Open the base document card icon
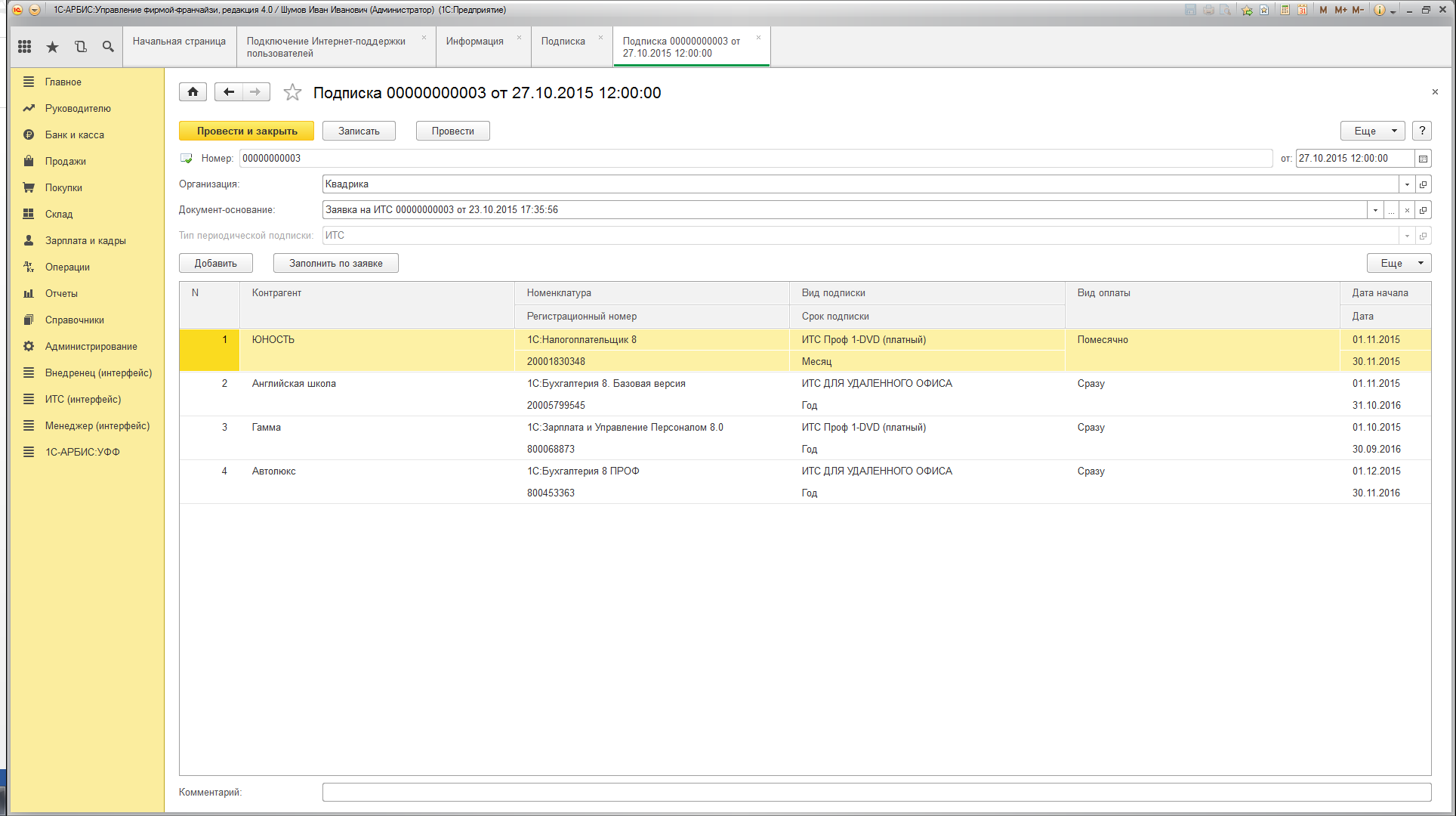 (x=1424, y=210)
